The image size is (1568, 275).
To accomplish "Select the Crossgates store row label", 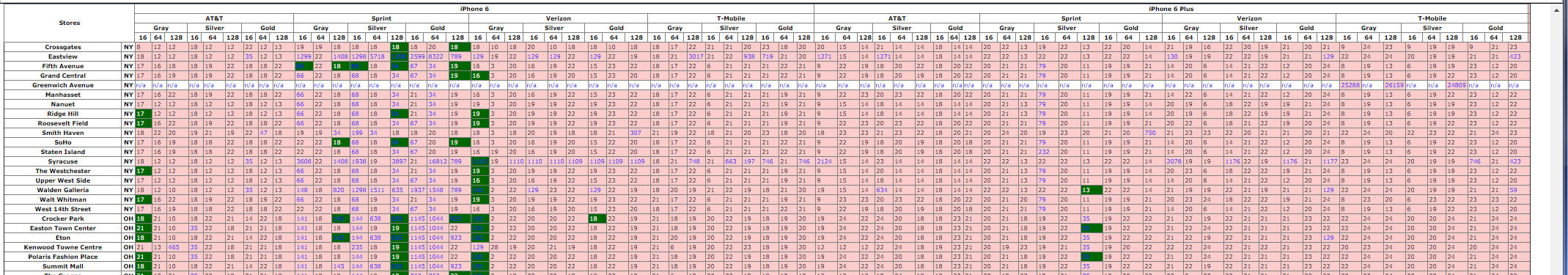I will coord(63,47).
